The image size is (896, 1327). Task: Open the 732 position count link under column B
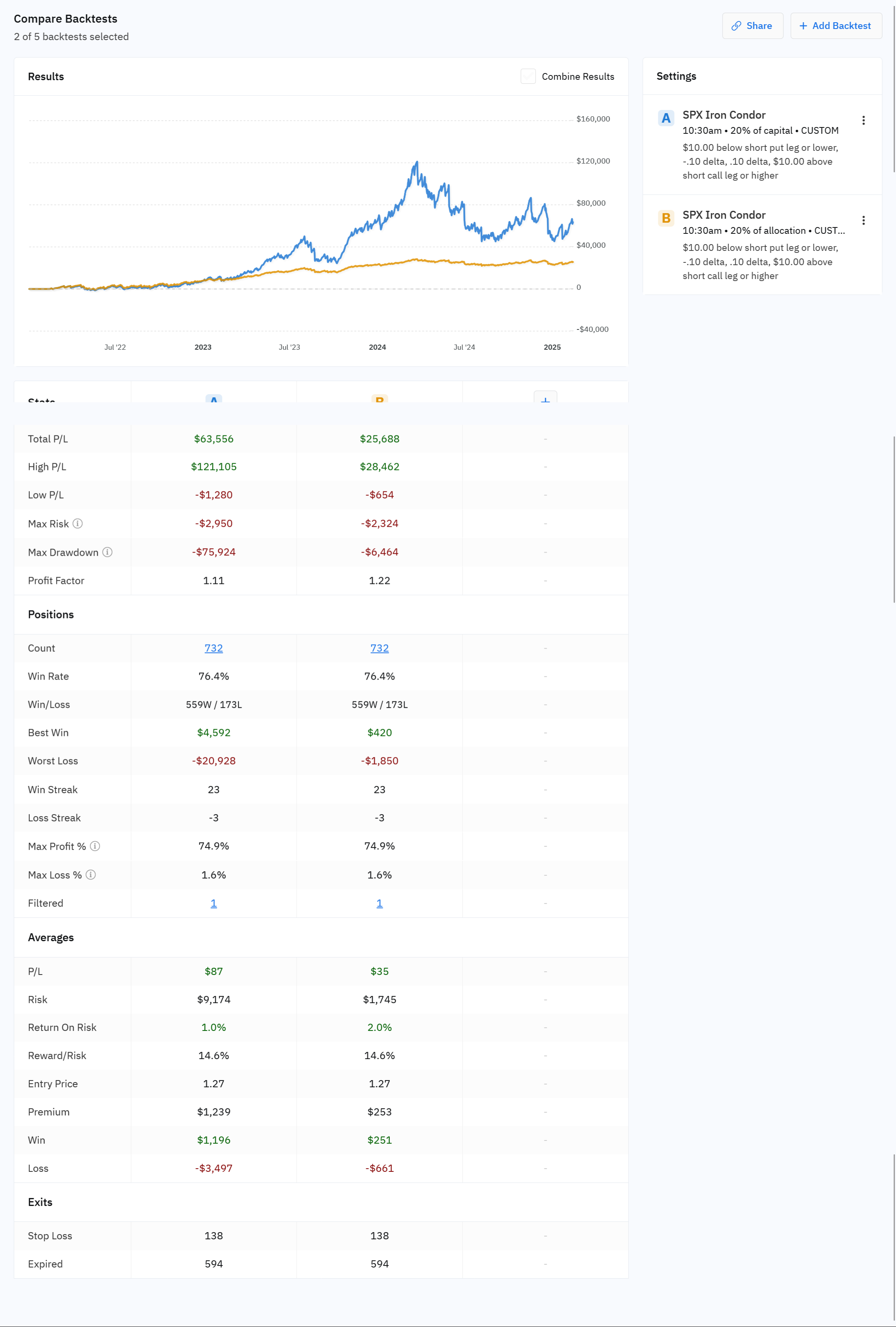point(379,647)
